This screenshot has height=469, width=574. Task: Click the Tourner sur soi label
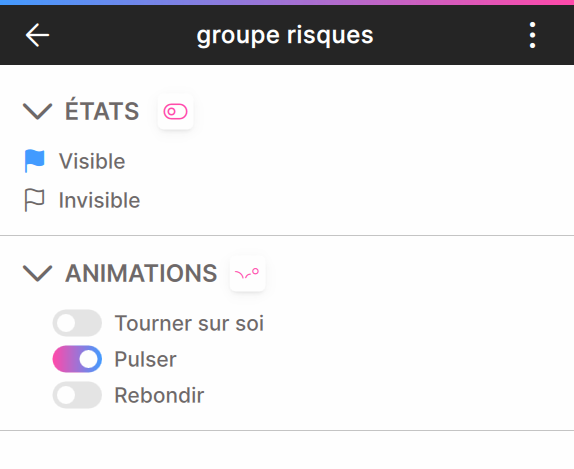point(189,323)
